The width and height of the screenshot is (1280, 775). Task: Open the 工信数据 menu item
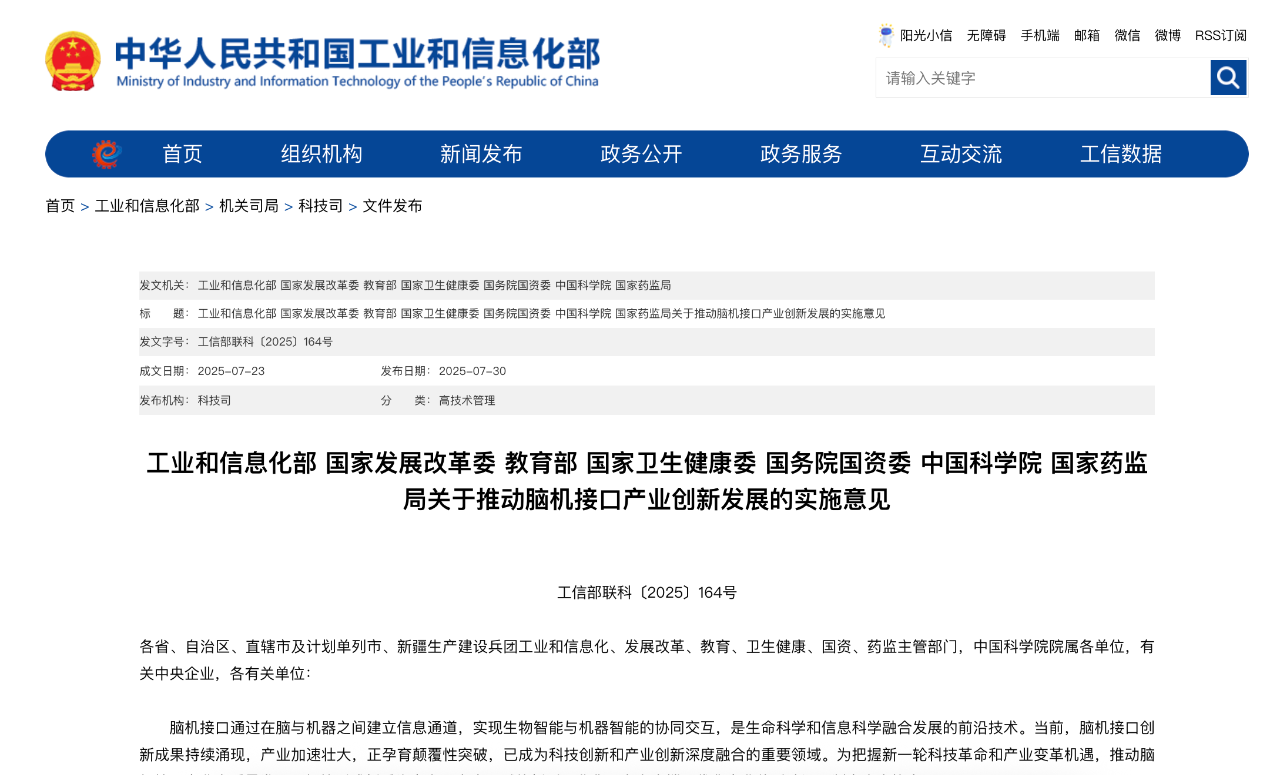point(1121,154)
